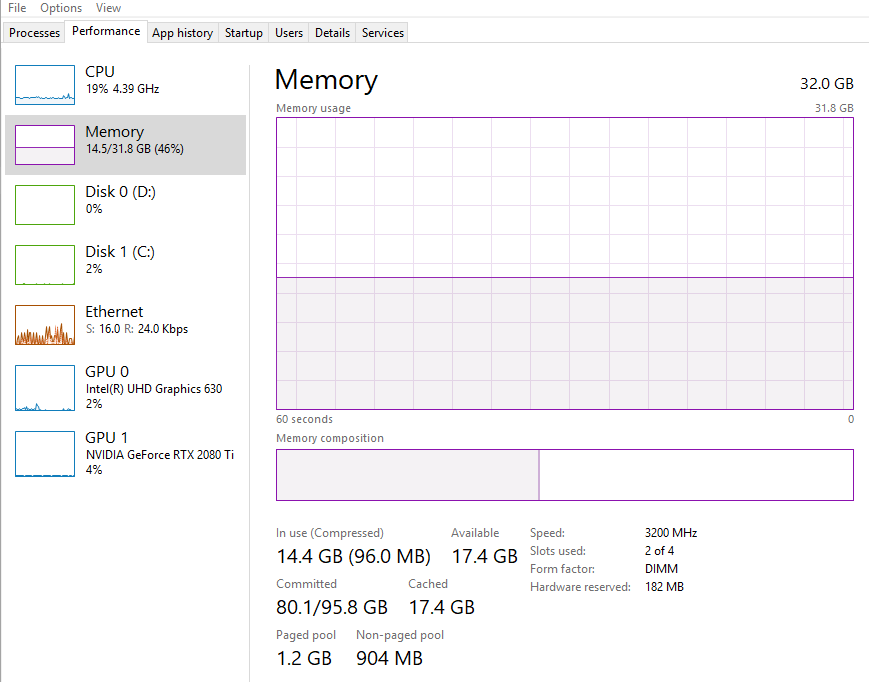Open the Services tab
Image resolution: width=869 pixels, height=682 pixels.
tap(381, 32)
